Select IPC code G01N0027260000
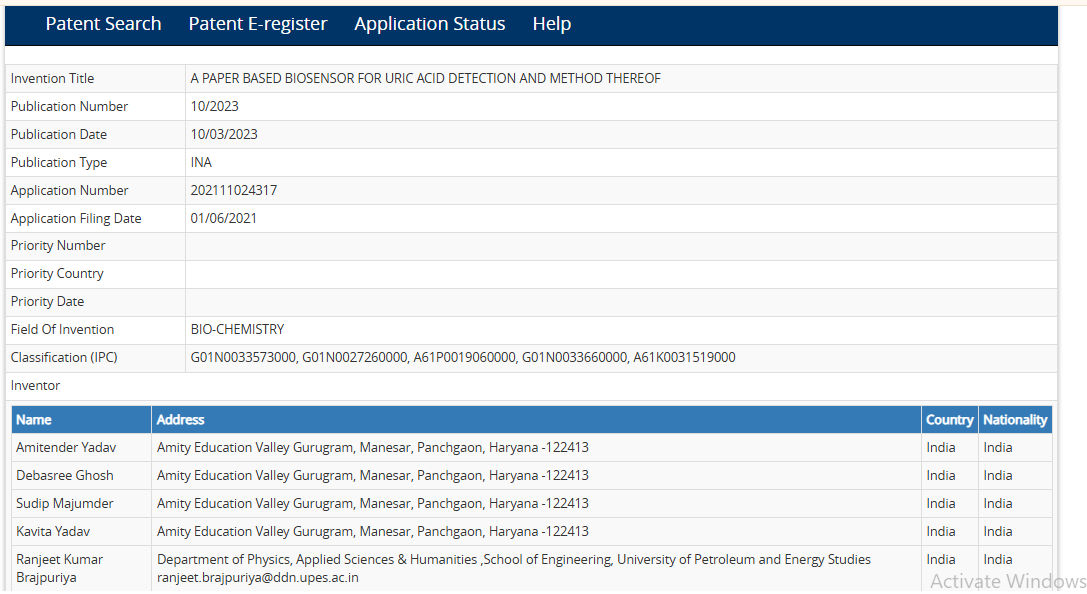This screenshot has height=594, width=1087. [355, 358]
